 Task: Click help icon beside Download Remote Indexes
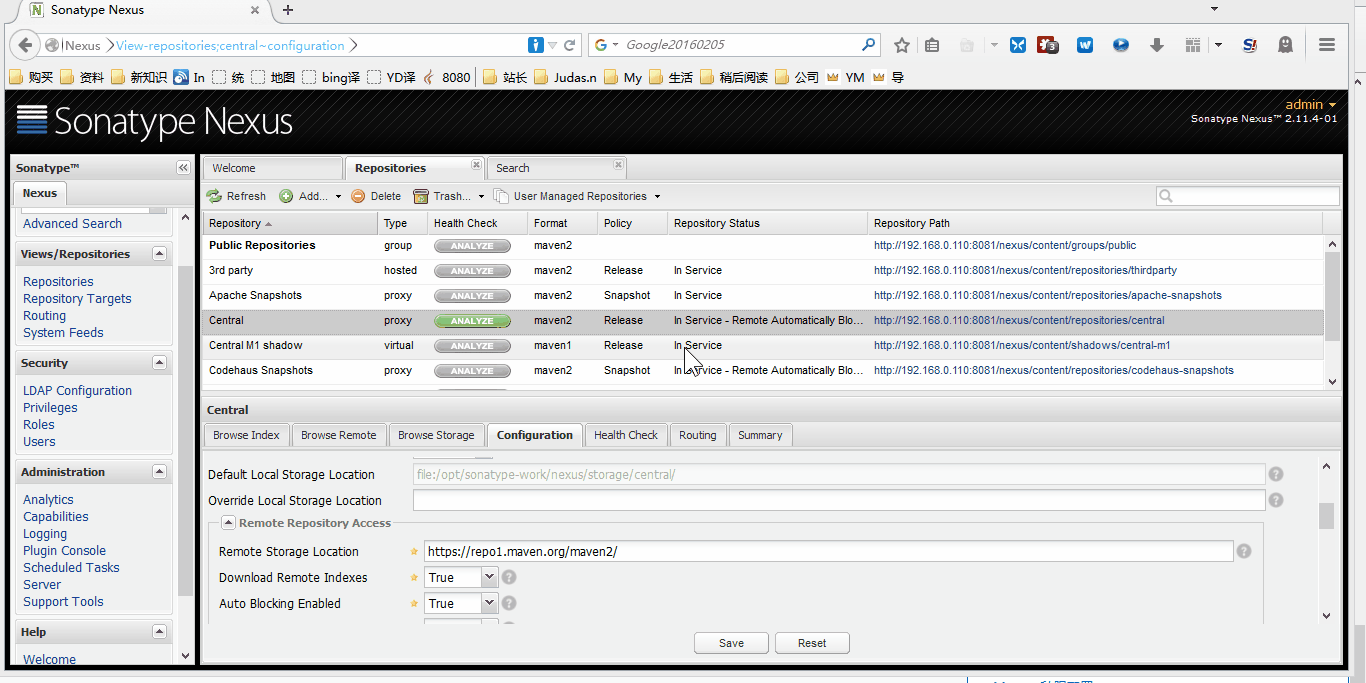click(509, 577)
